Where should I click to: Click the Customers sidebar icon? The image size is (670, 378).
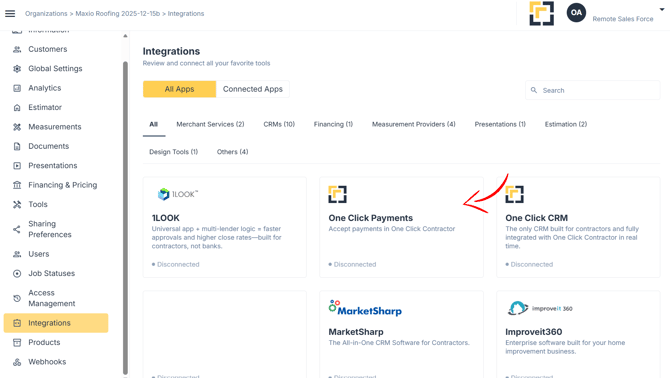pos(17,49)
